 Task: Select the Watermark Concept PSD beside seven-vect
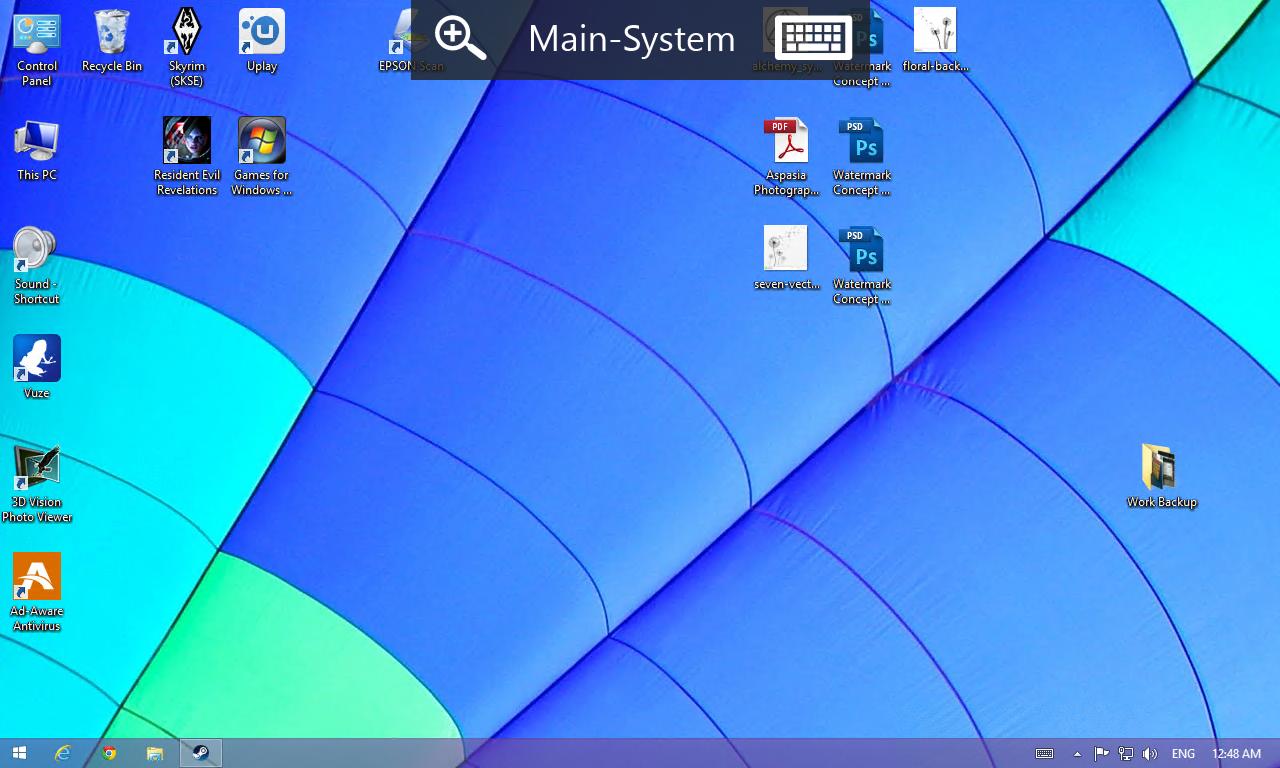(x=862, y=266)
